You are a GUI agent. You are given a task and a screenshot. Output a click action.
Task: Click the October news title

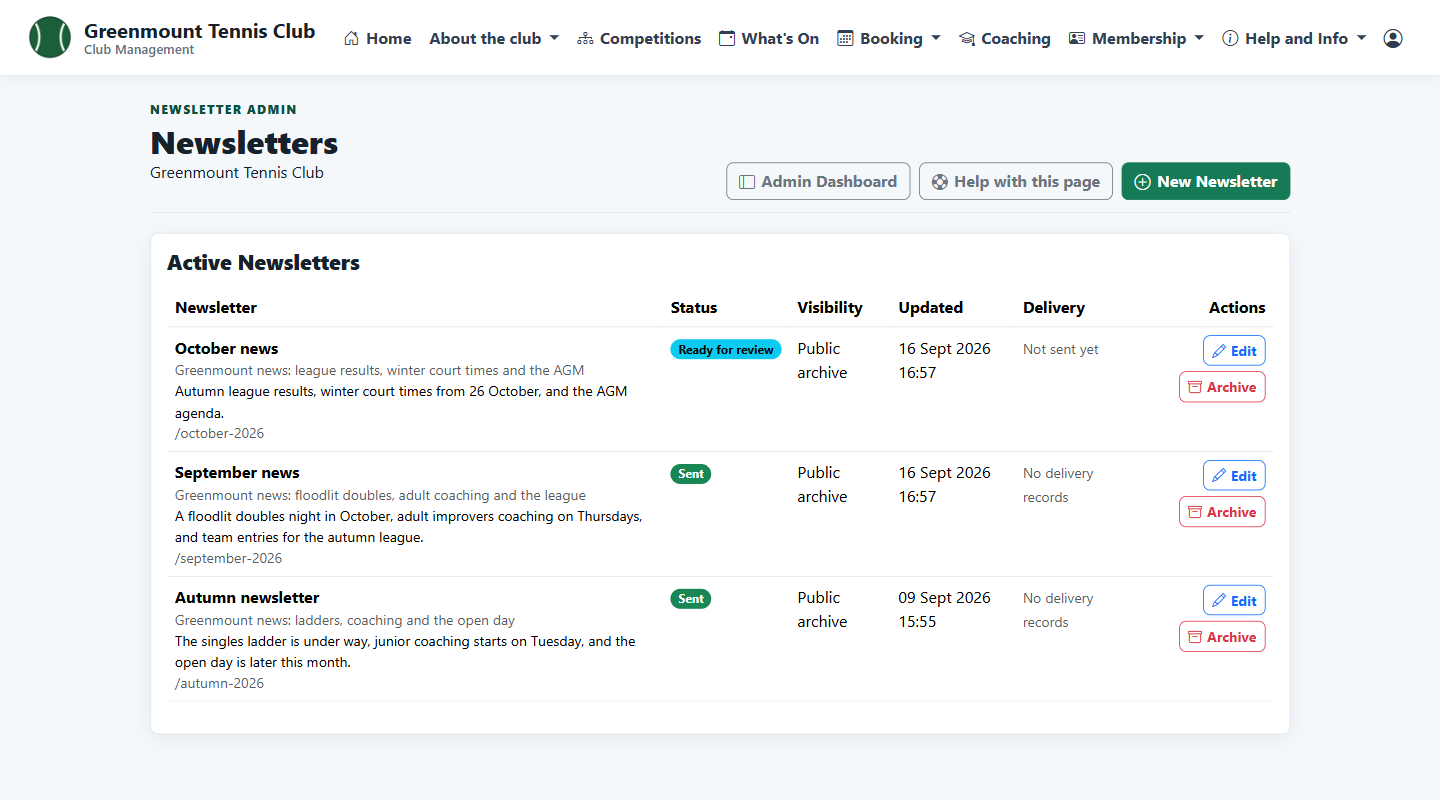226,349
